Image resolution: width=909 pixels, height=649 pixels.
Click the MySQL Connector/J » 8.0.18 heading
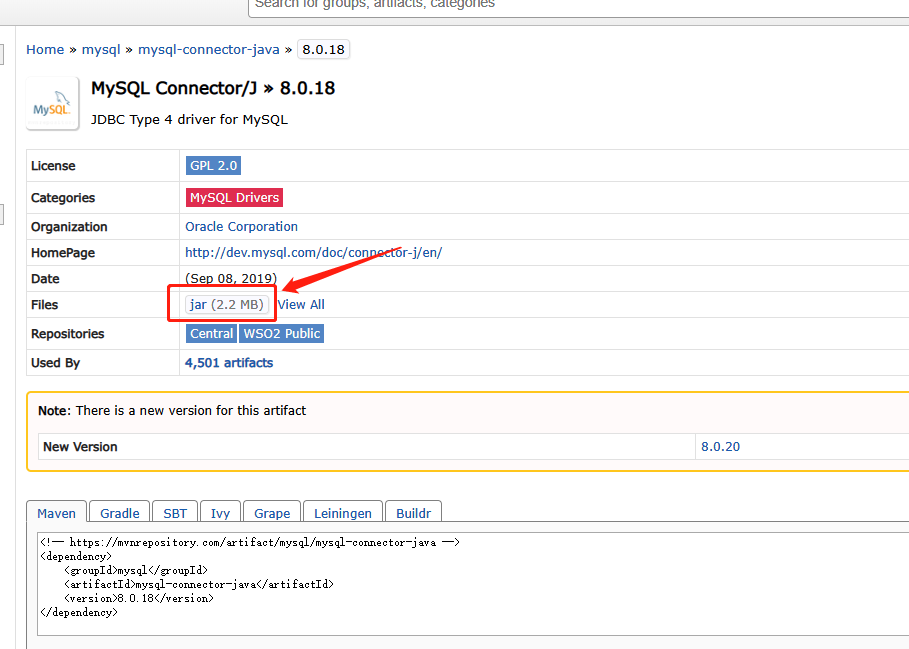(x=213, y=88)
